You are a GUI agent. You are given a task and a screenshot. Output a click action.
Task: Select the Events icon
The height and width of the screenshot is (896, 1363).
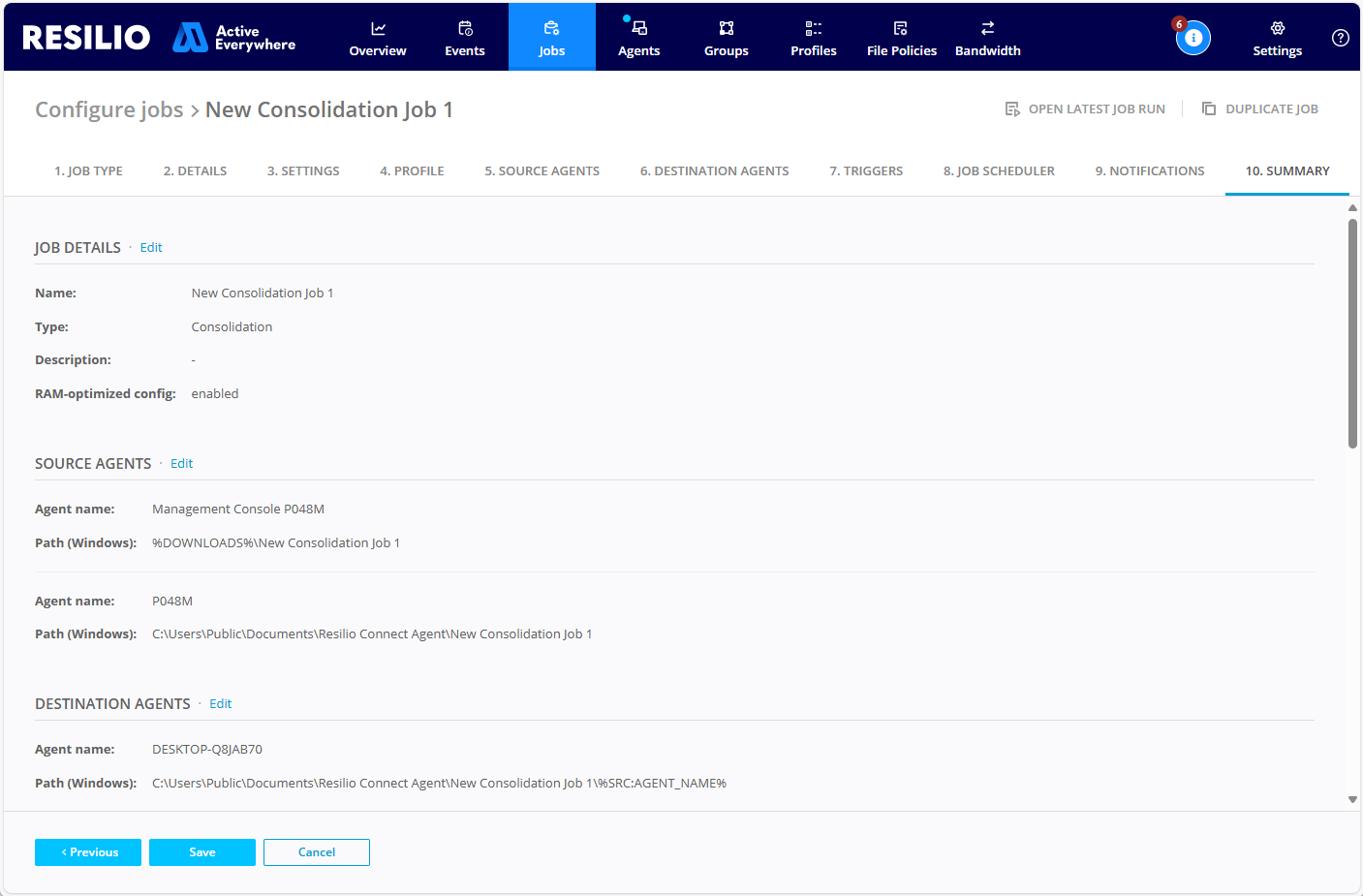tap(464, 37)
